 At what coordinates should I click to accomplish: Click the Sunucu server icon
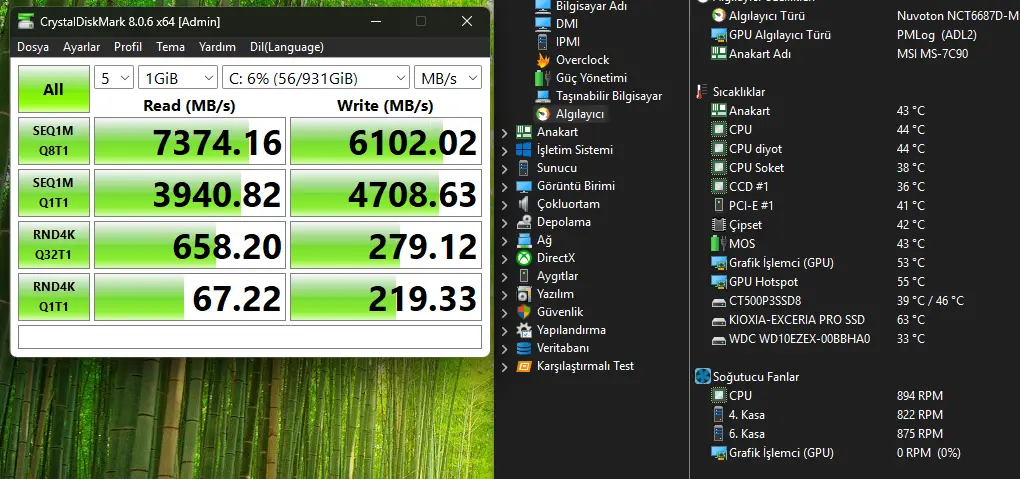[524, 168]
